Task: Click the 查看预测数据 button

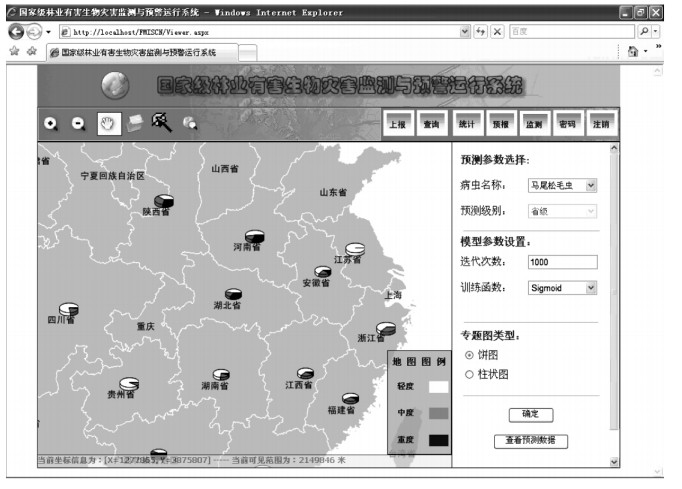Action: (530, 441)
